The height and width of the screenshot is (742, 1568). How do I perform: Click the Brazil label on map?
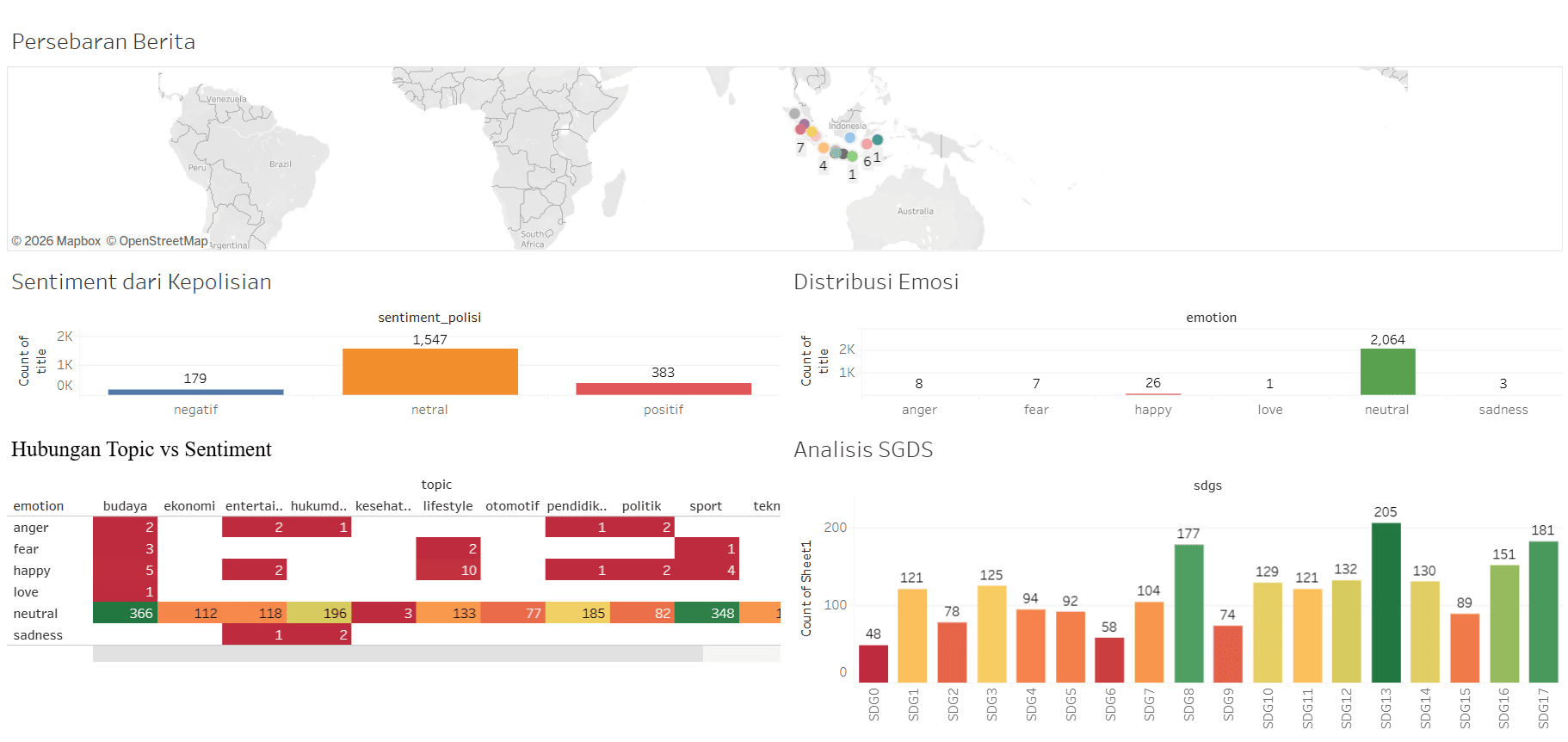[281, 164]
